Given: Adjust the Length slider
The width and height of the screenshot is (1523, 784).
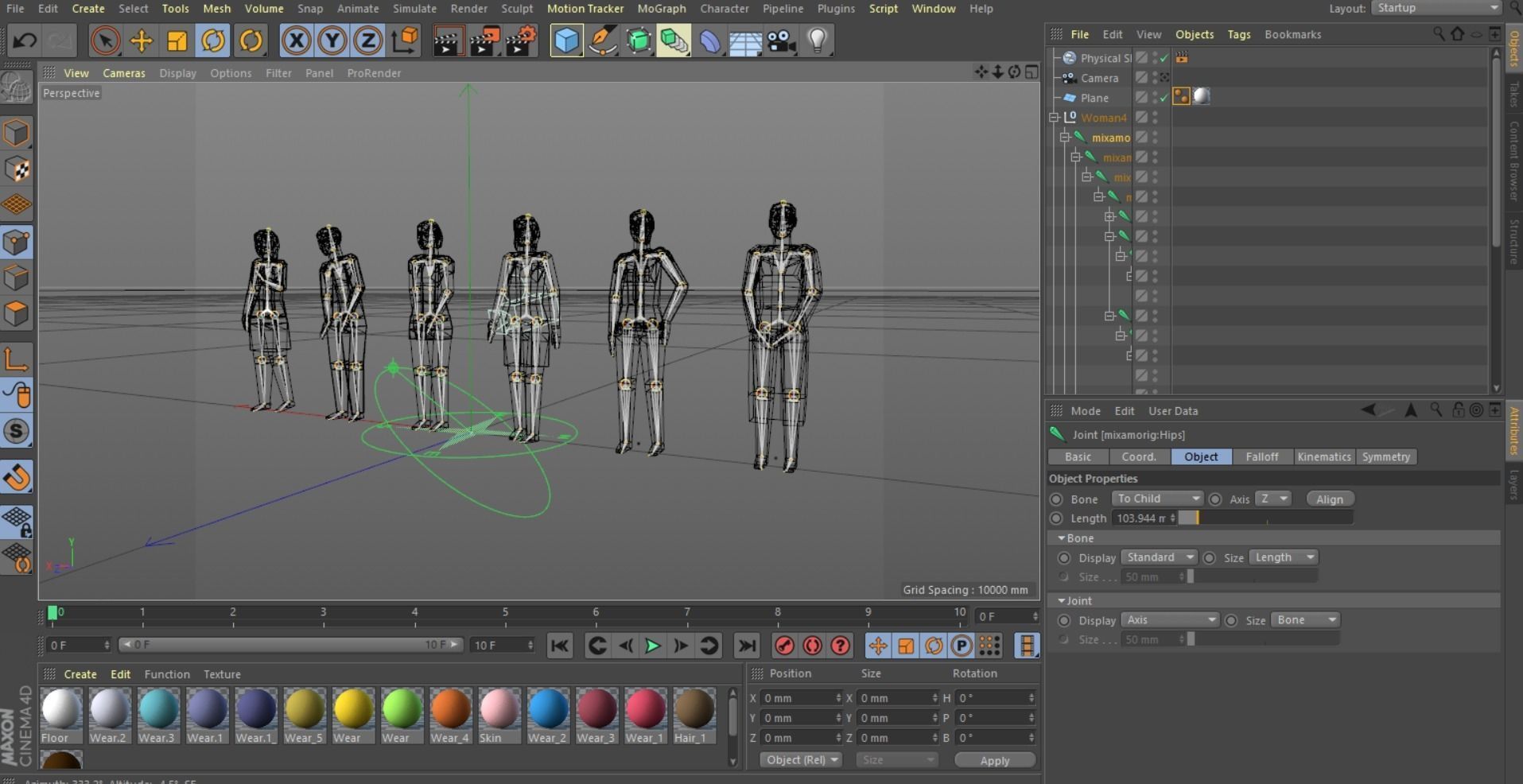Looking at the screenshot, I should (1265, 518).
